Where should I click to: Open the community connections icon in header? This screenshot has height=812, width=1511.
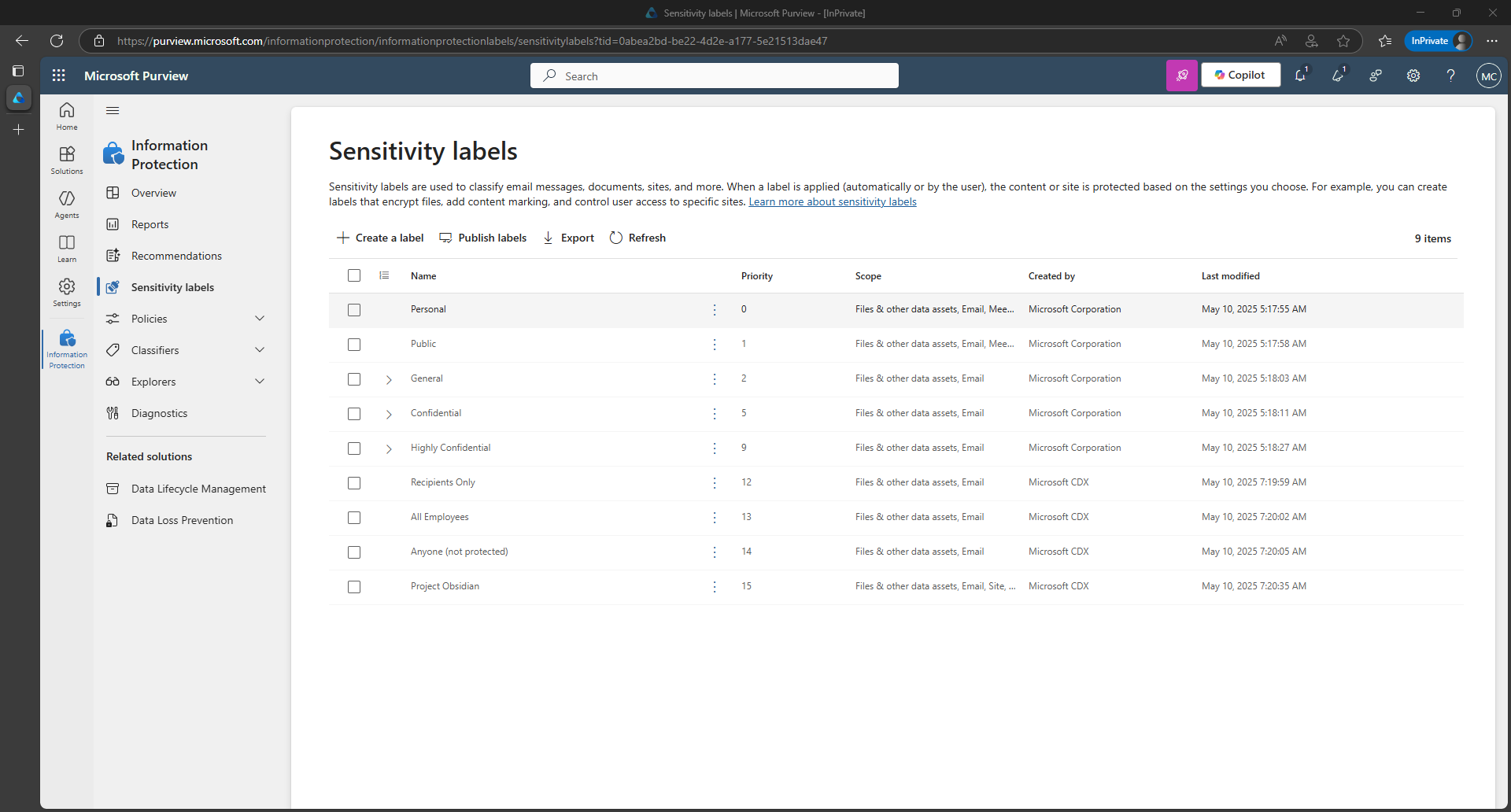[1376, 76]
